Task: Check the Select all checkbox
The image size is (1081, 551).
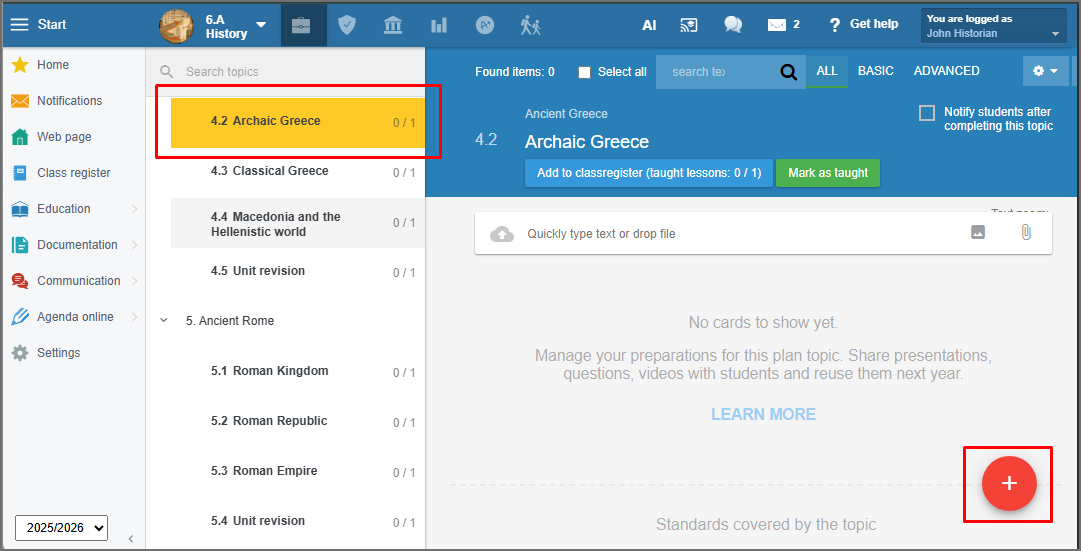Action: click(585, 72)
